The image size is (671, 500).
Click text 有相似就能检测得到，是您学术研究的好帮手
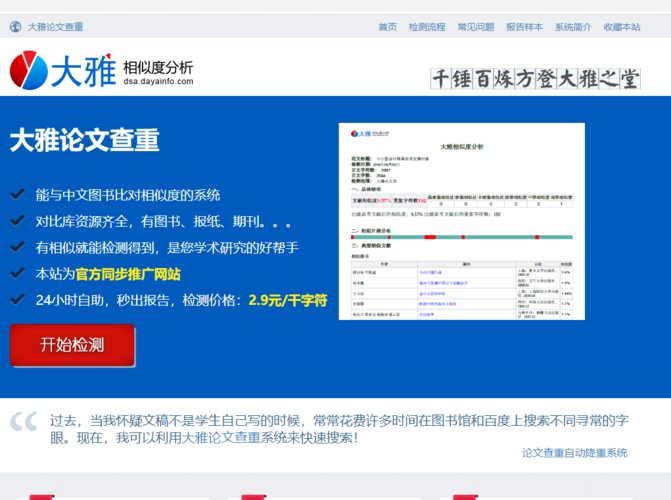pos(167,247)
